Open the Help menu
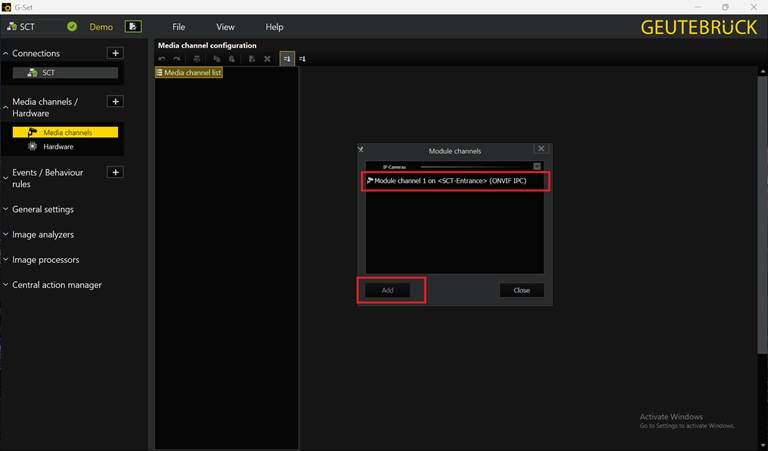This screenshot has width=768, height=451. tap(274, 27)
